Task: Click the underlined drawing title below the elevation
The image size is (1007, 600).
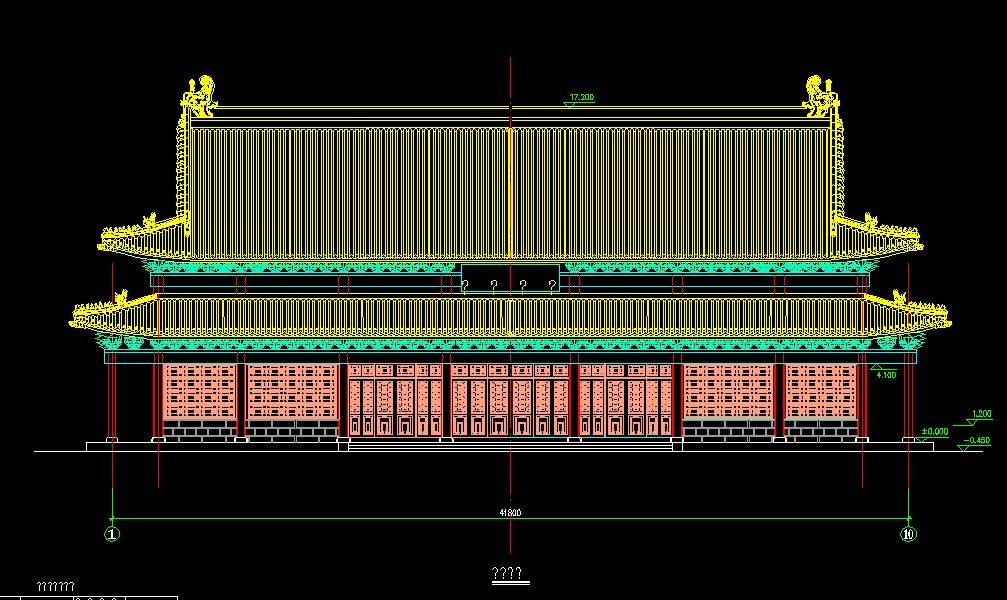Action: click(509, 574)
